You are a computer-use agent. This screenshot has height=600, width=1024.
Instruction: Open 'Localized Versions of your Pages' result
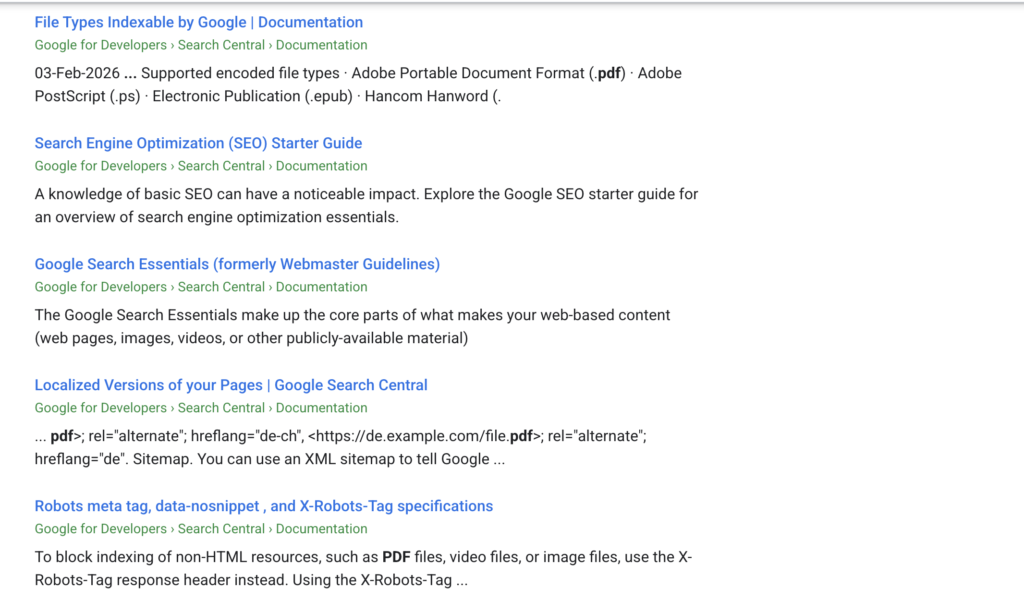pos(231,385)
